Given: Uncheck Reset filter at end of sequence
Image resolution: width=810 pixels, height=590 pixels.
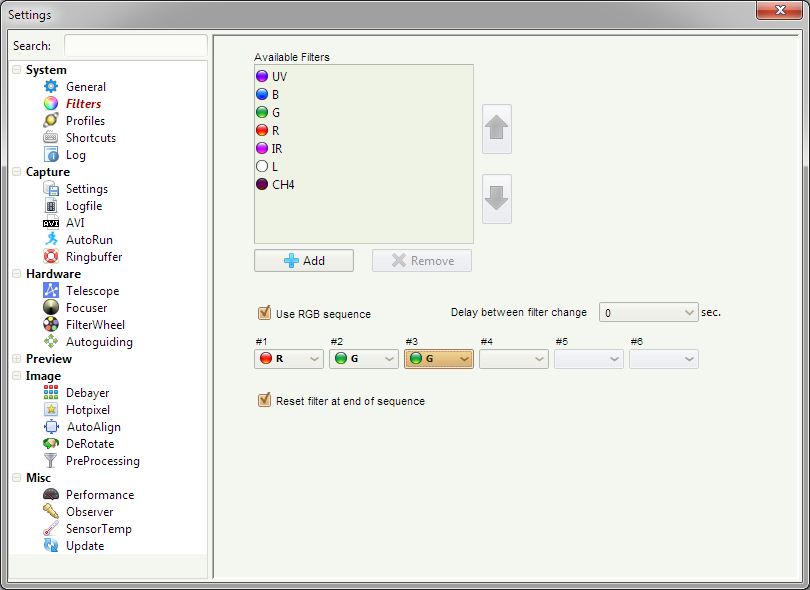Looking at the screenshot, I should coord(265,400).
